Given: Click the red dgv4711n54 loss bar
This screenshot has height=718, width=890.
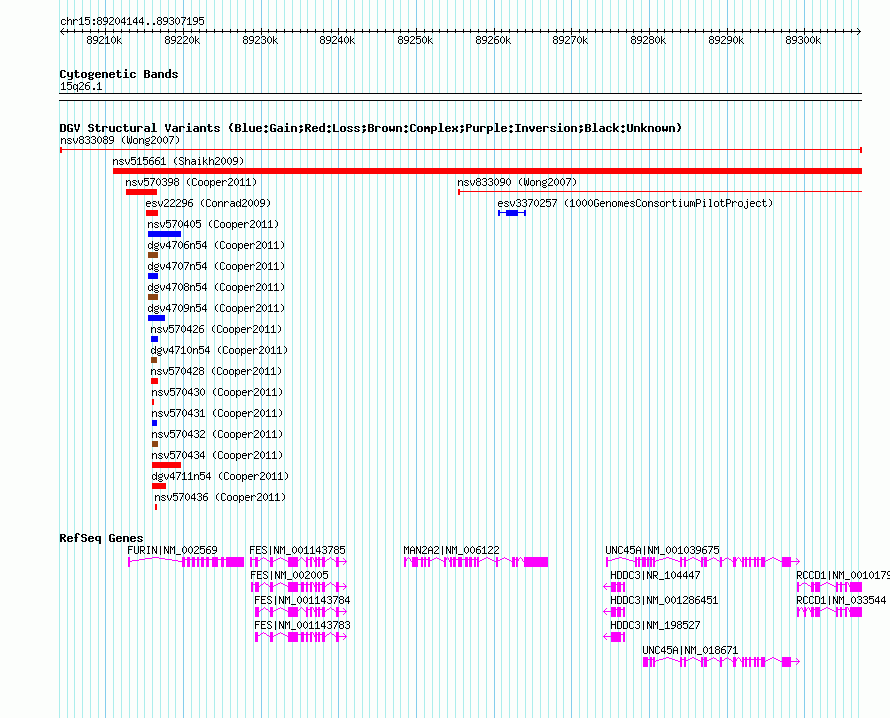Looking at the screenshot, I should 159,486.
